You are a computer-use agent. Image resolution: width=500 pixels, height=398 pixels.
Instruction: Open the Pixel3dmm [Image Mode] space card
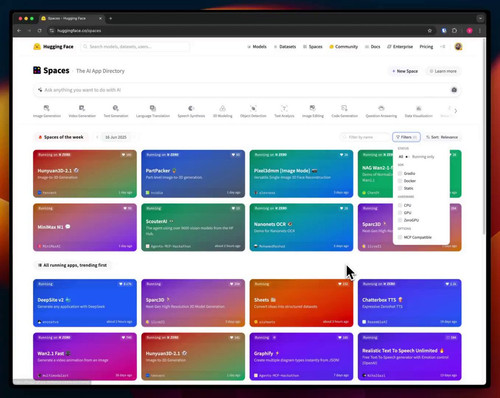coord(301,174)
